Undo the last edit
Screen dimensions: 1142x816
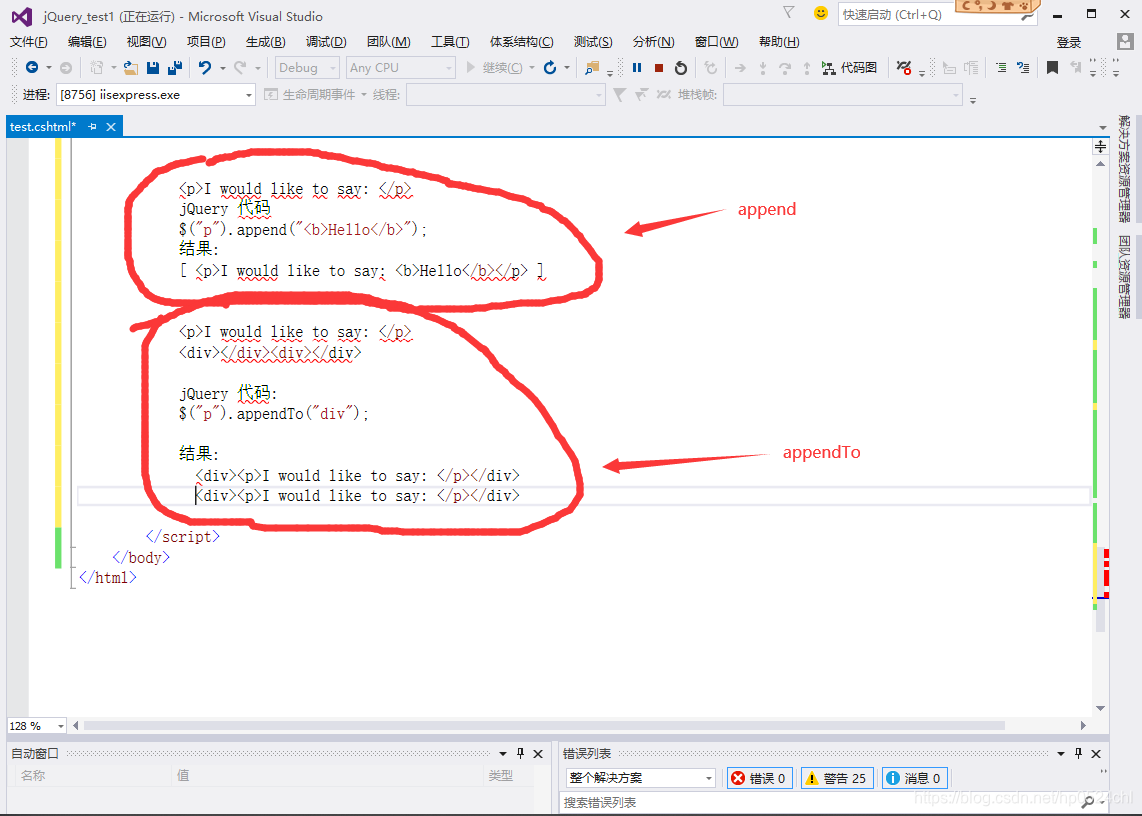[x=205, y=68]
